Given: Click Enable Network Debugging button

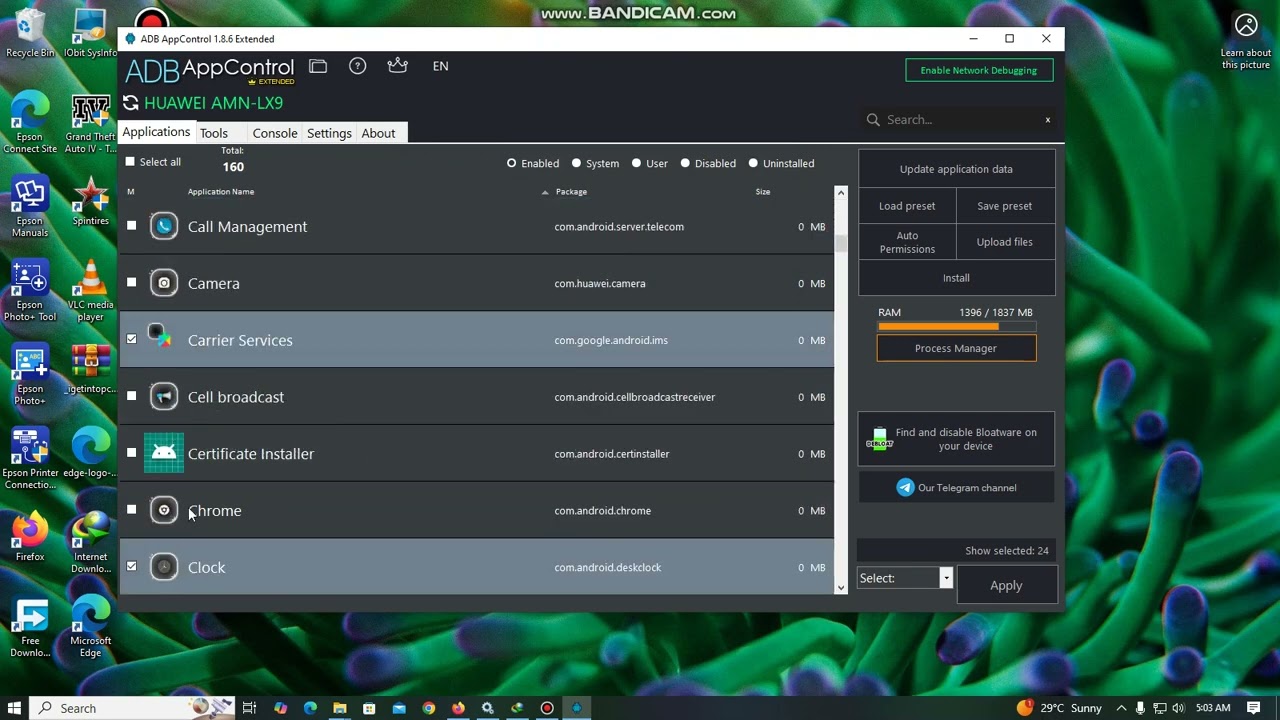Looking at the screenshot, I should click(x=979, y=70).
